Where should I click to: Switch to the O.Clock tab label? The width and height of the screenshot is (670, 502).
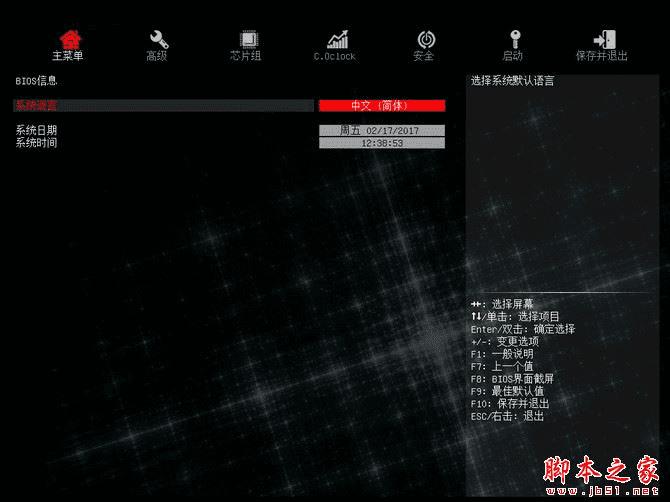(335, 56)
